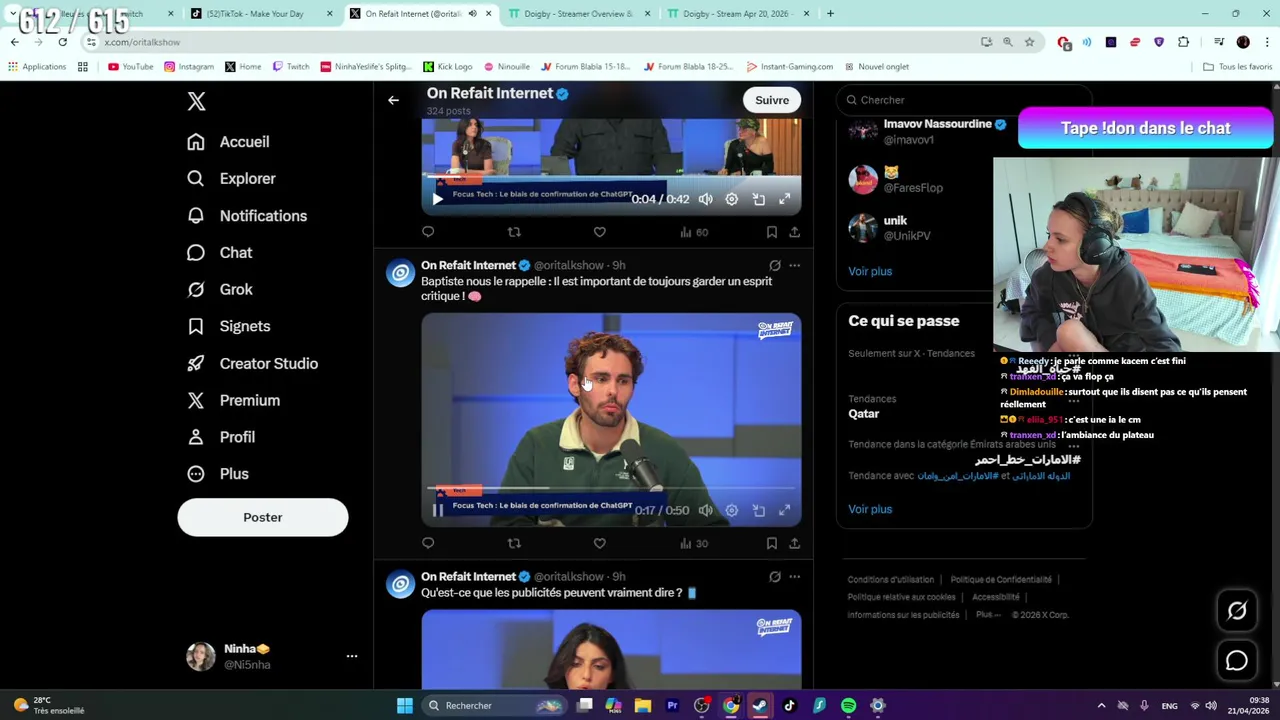Open Imavov Nassourdine suggested profile
This screenshot has width=1280, height=720.
(937, 124)
